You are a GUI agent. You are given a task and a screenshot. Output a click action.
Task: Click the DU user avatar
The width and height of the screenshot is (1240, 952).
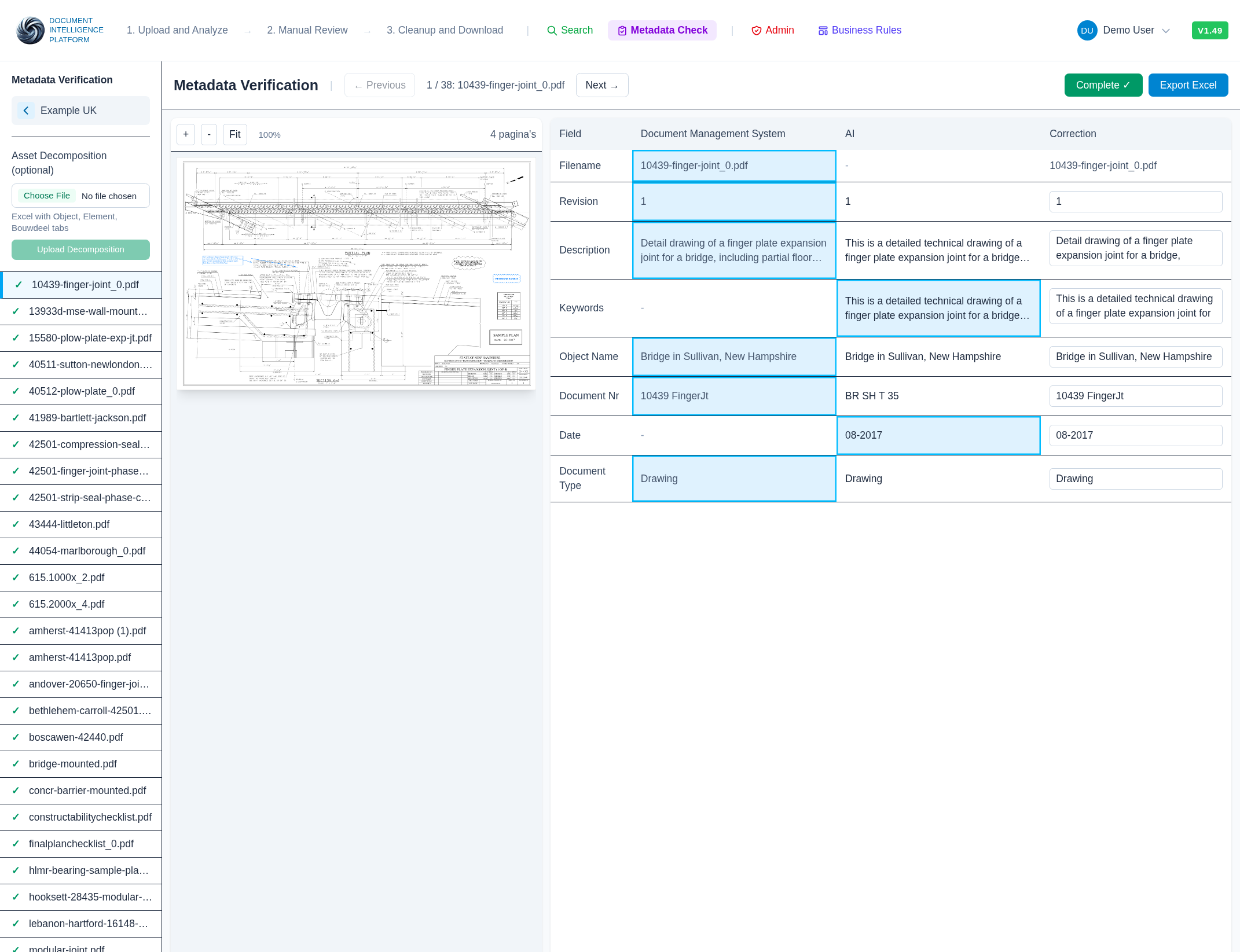1087,31
